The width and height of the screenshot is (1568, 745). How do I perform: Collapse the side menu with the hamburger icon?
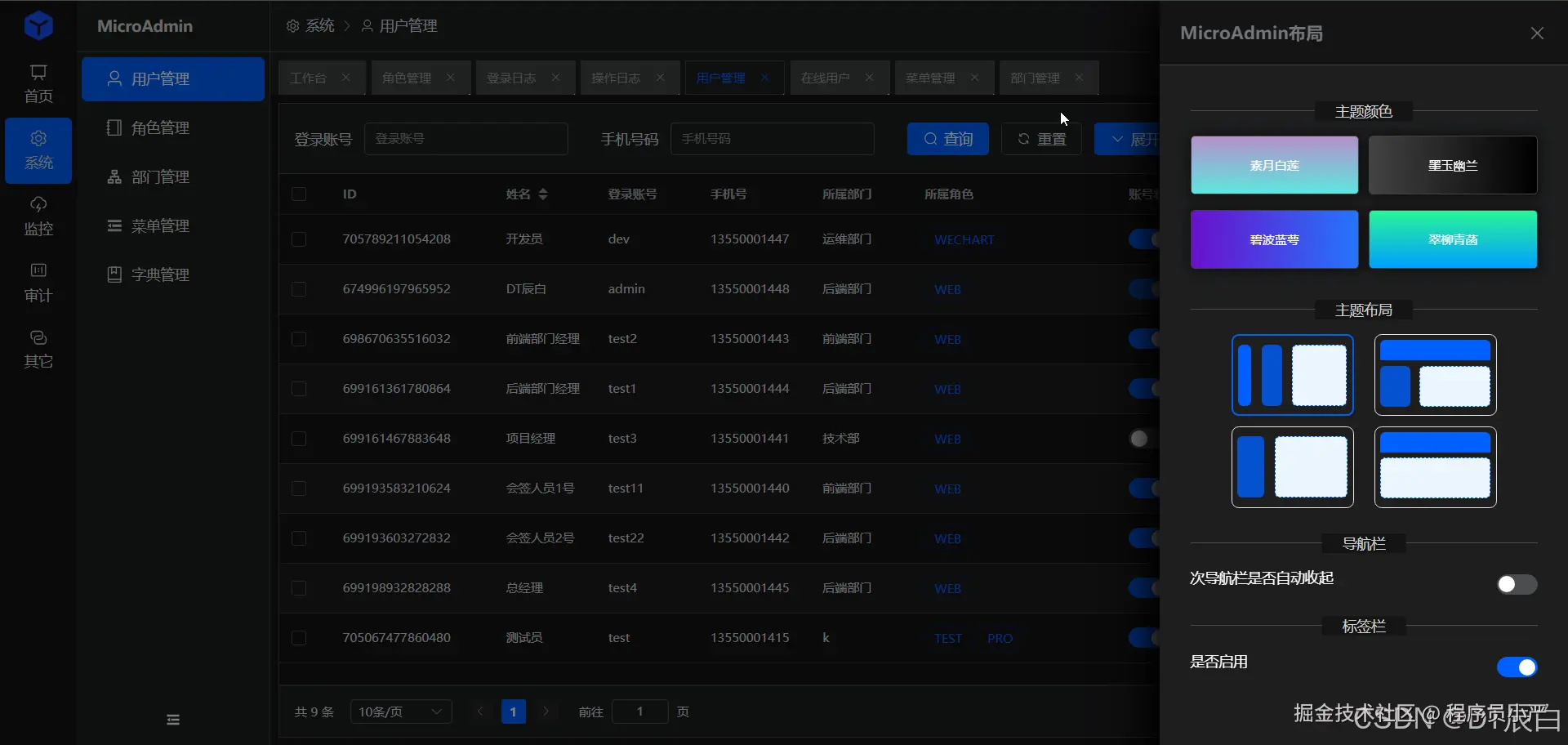(x=173, y=720)
